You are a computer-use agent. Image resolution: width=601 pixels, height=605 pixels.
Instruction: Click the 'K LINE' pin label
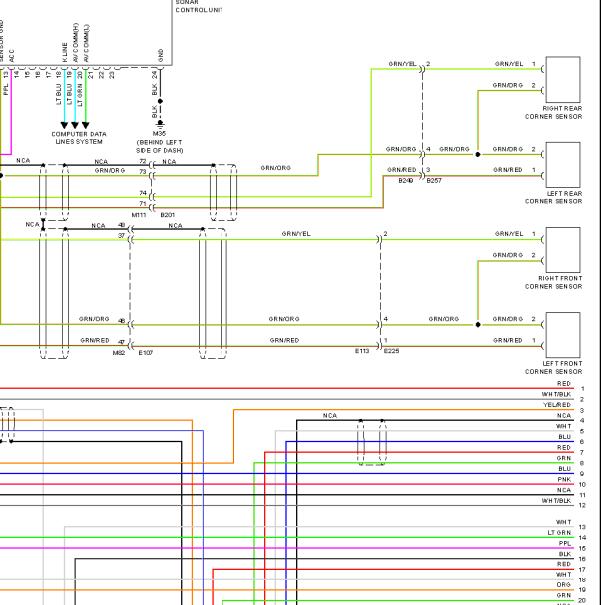[65, 52]
